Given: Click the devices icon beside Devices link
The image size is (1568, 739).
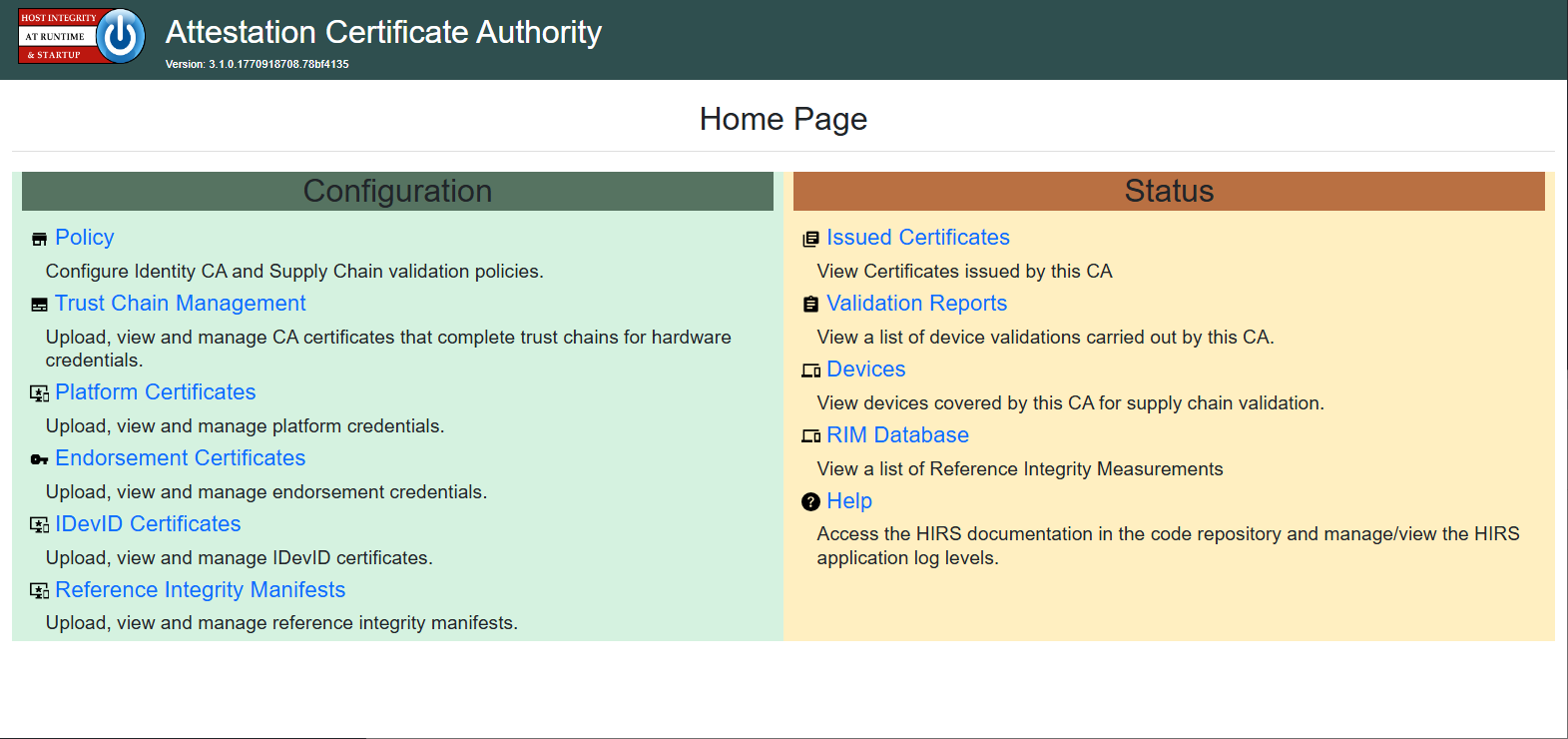Looking at the screenshot, I should [810, 370].
